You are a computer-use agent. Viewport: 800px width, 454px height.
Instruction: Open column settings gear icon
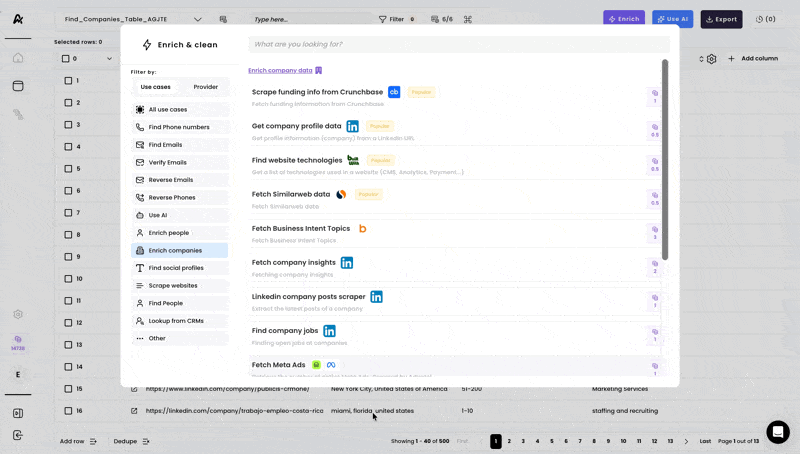[712, 59]
